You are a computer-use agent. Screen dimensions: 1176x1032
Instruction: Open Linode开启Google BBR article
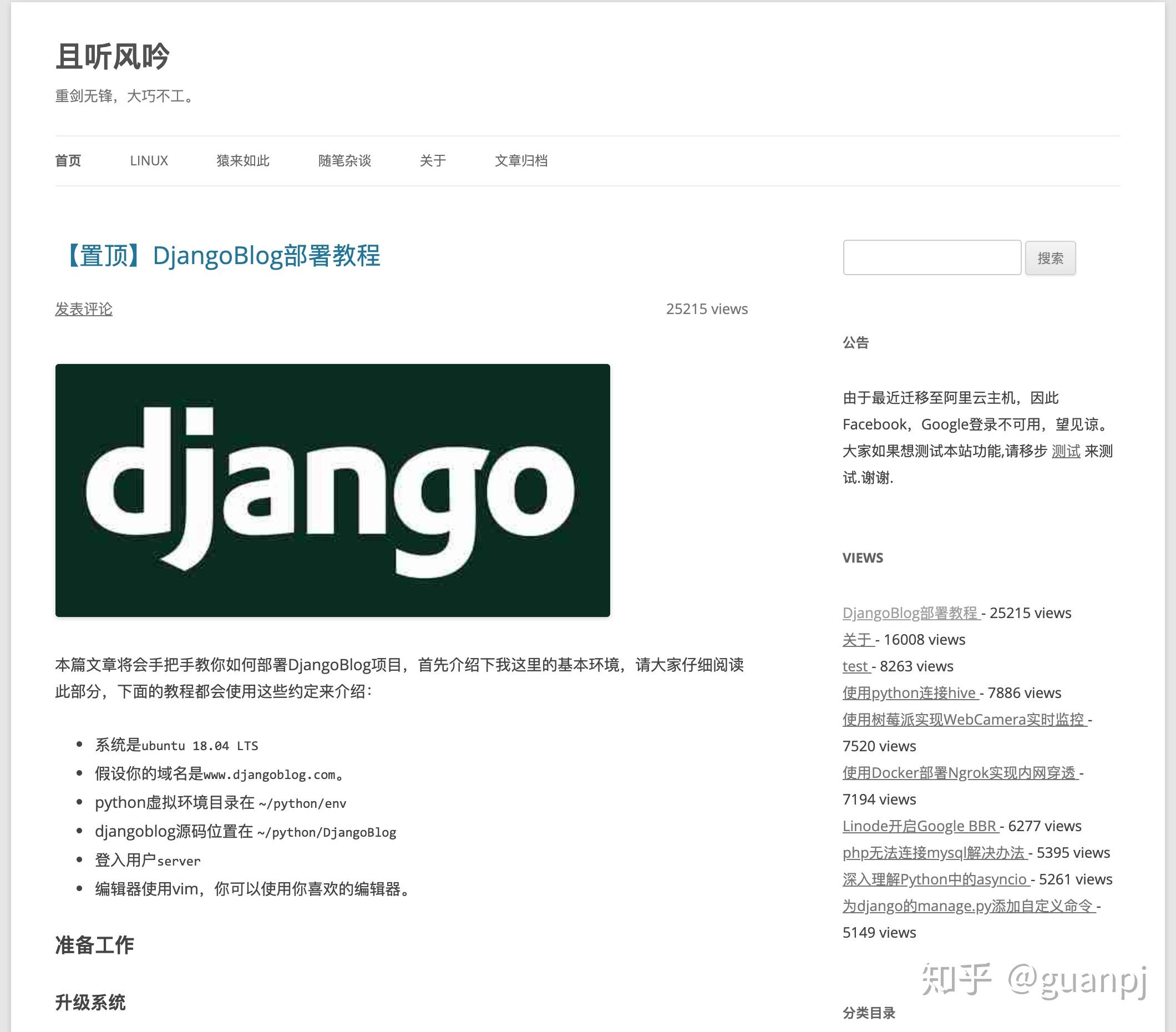[x=919, y=826]
